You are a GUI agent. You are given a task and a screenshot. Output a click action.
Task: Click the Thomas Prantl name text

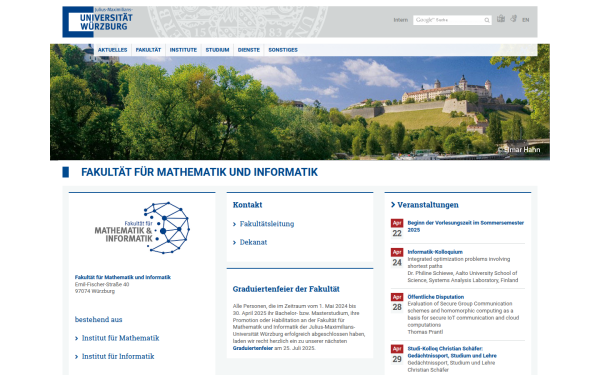425,332
